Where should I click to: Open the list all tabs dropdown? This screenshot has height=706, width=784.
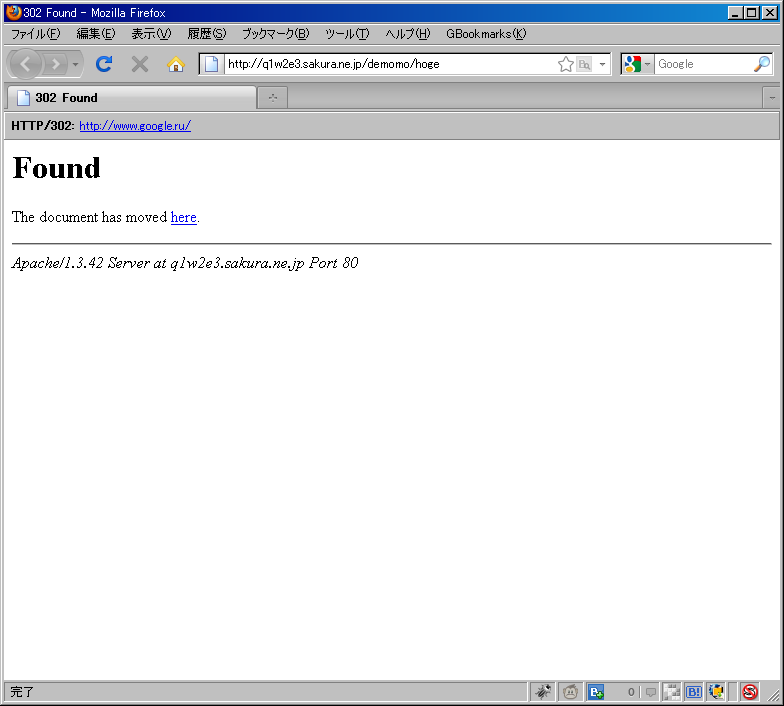(x=772, y=98)
